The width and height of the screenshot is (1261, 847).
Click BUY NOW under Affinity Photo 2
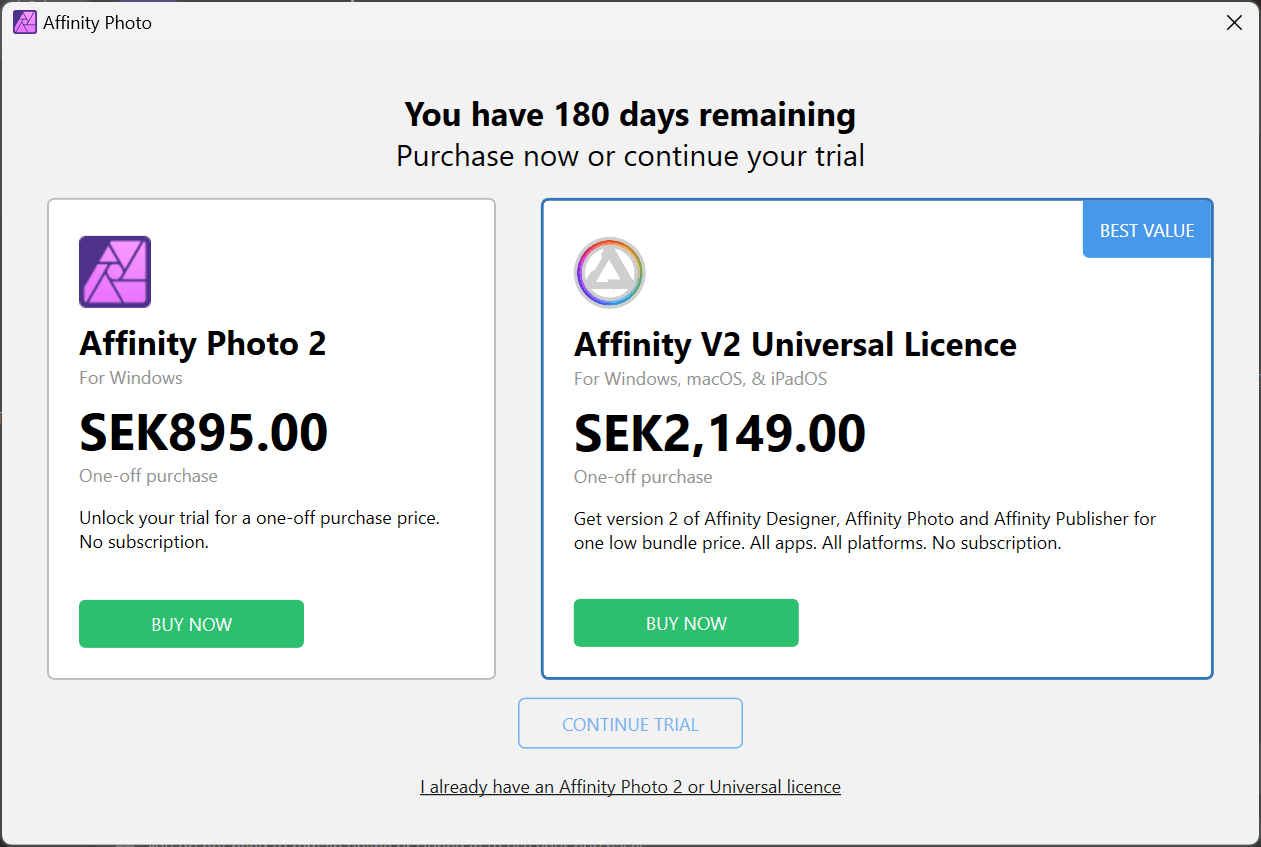point(191,623)
